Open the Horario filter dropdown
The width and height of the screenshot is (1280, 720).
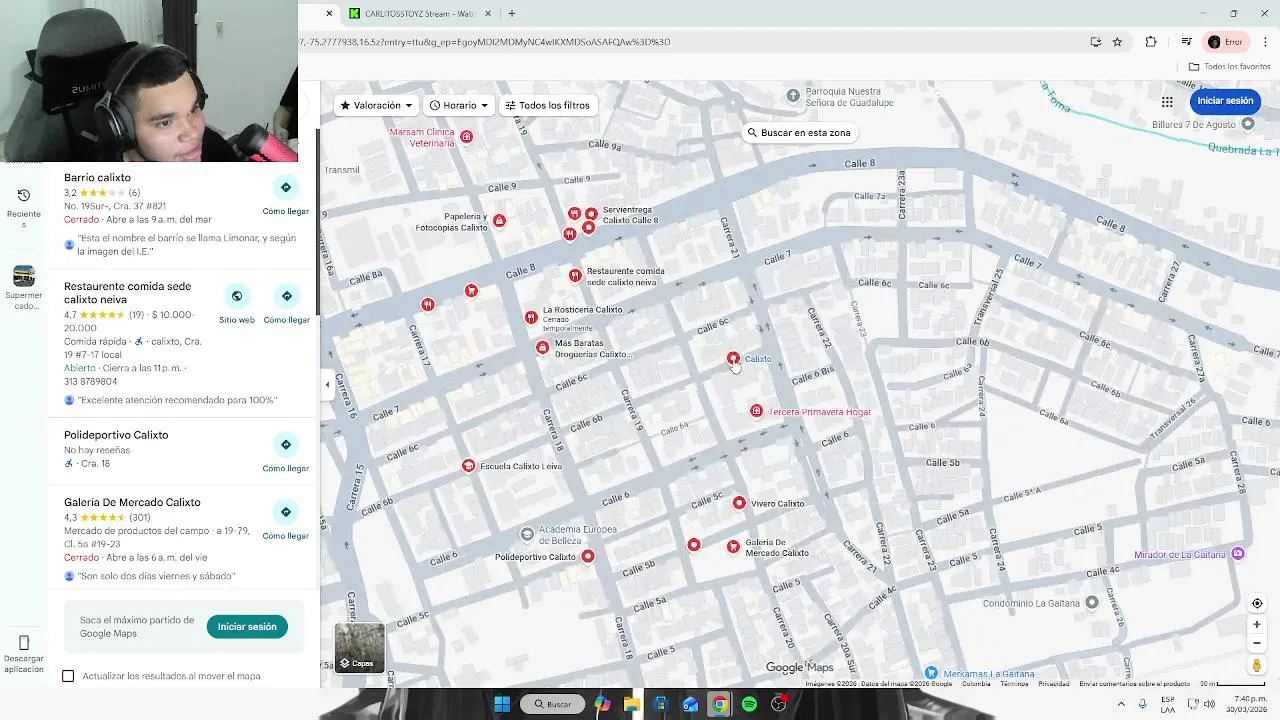pyautogui.click(x=459, y=105)
